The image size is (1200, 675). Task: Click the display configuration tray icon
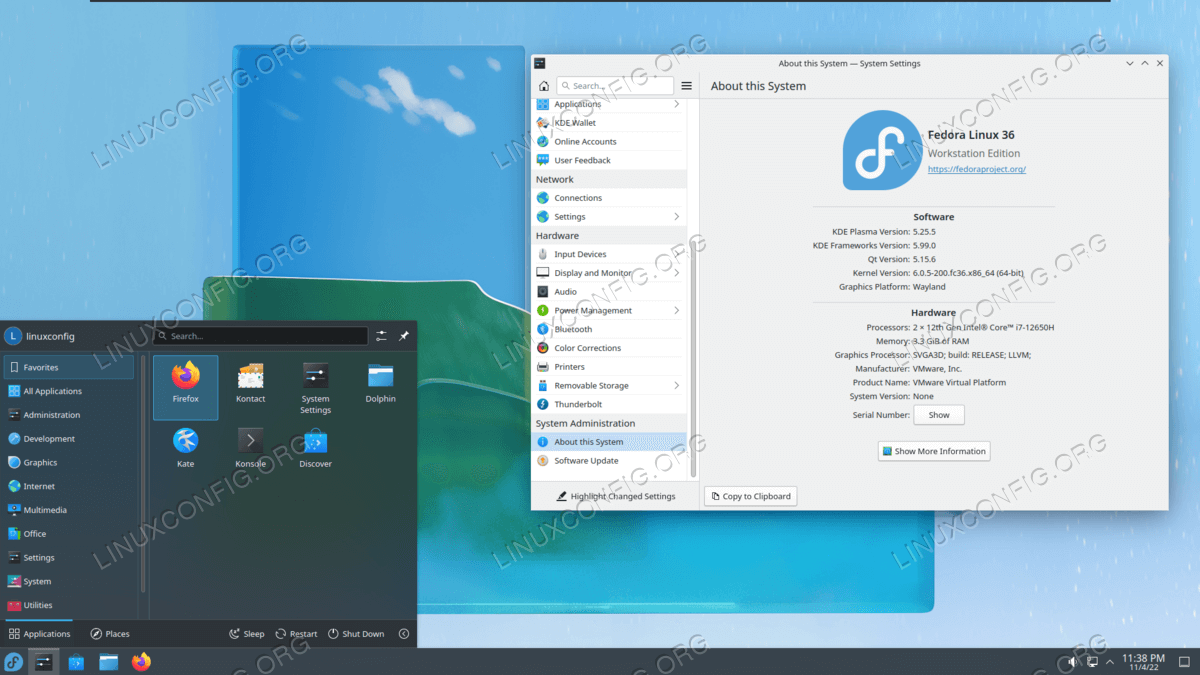[1090, 662]
